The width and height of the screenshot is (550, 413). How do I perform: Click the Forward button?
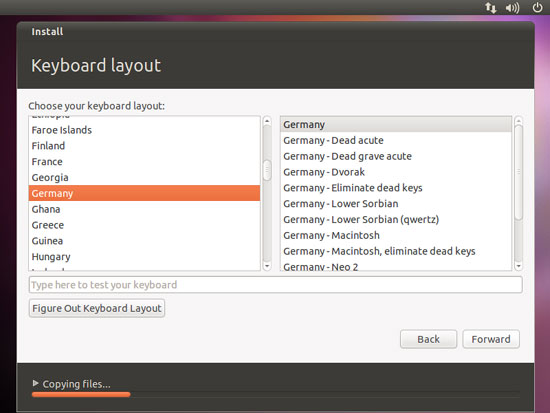[x=491, y=339]
